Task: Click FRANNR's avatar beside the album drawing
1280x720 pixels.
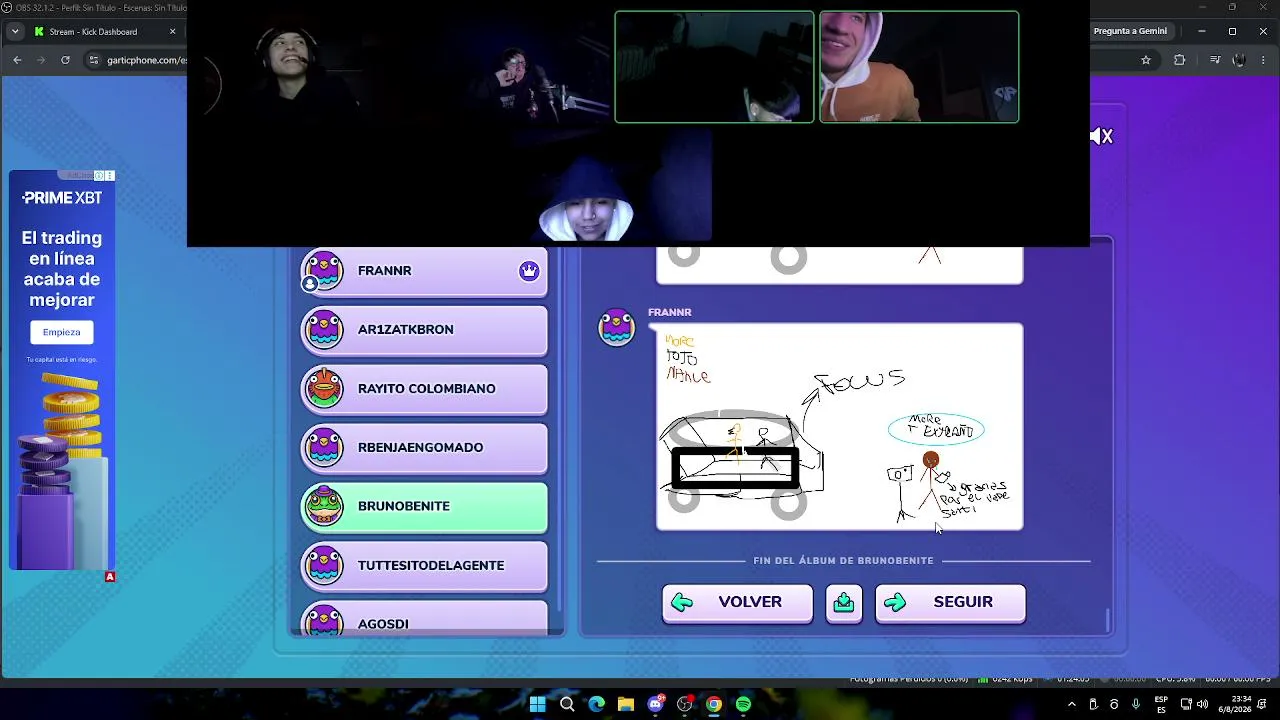Action: (x=616, y=328)
